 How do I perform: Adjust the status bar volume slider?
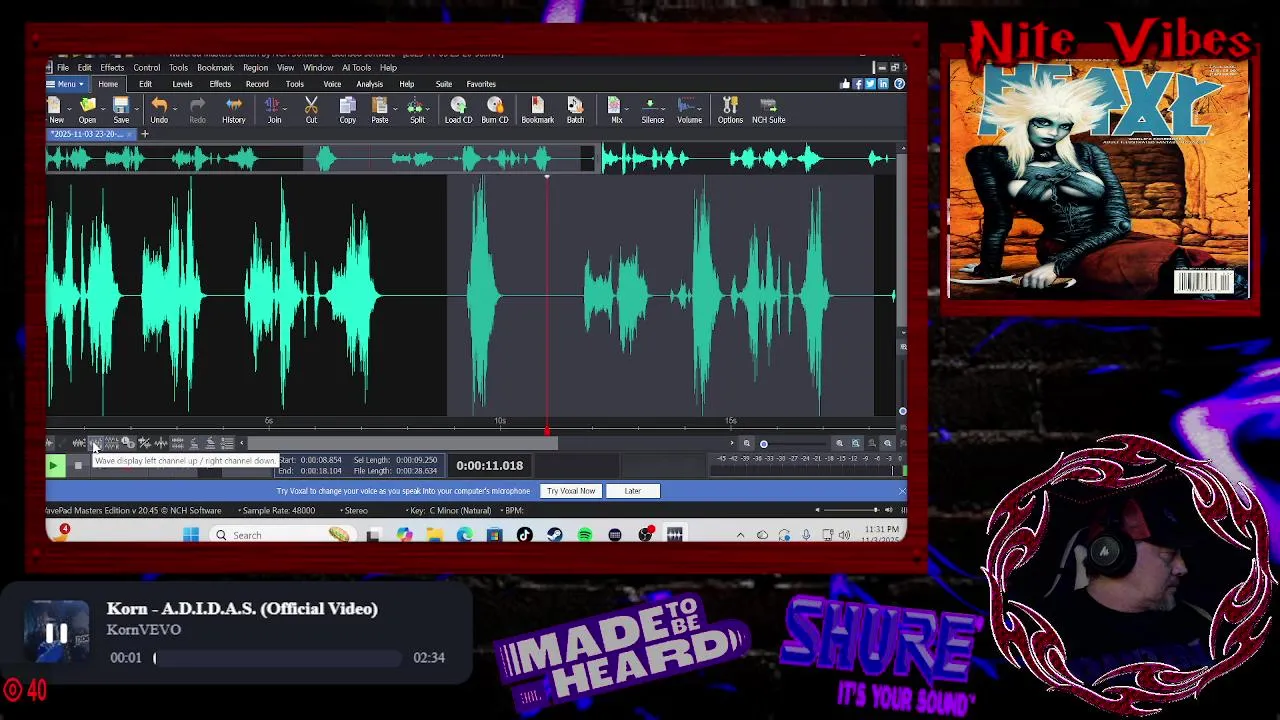[852, 510]
